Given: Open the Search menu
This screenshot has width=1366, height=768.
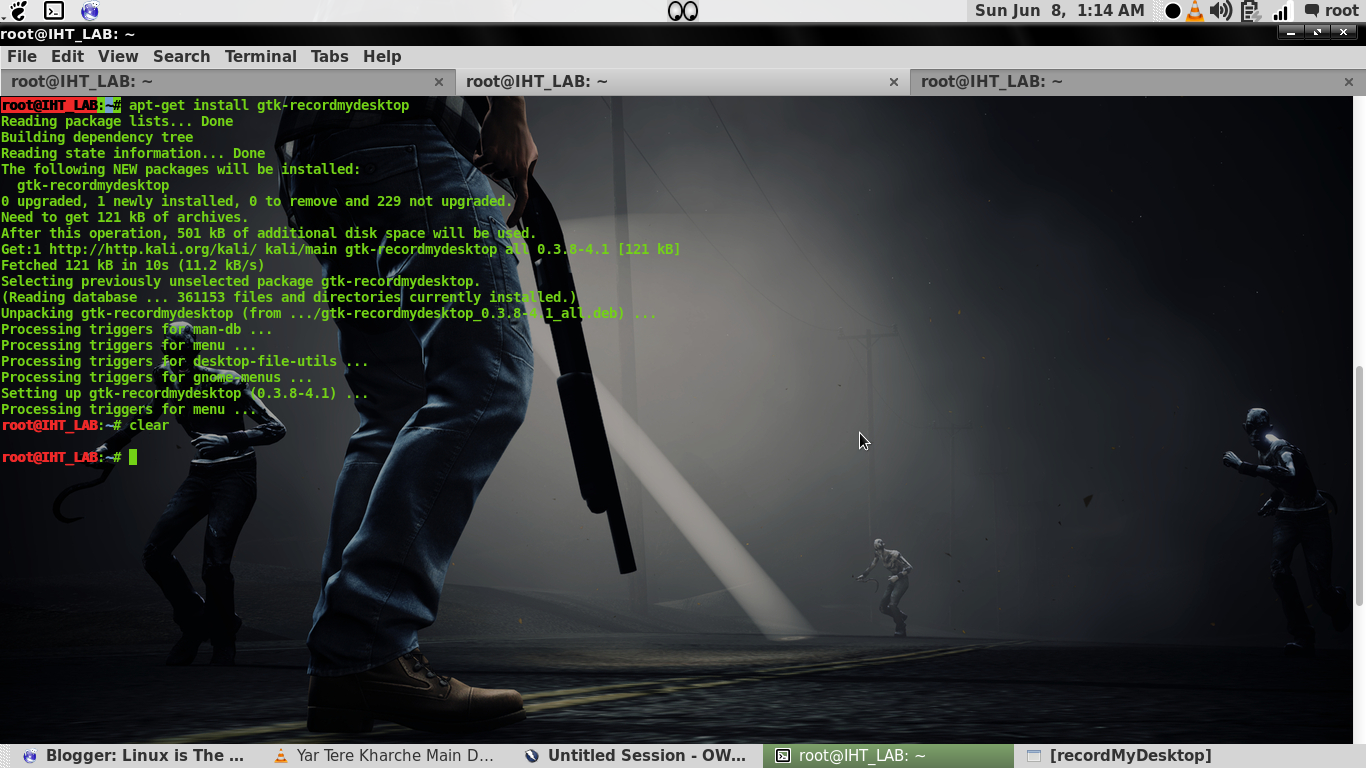Looking at the screenshot, I should pos(181,57).
